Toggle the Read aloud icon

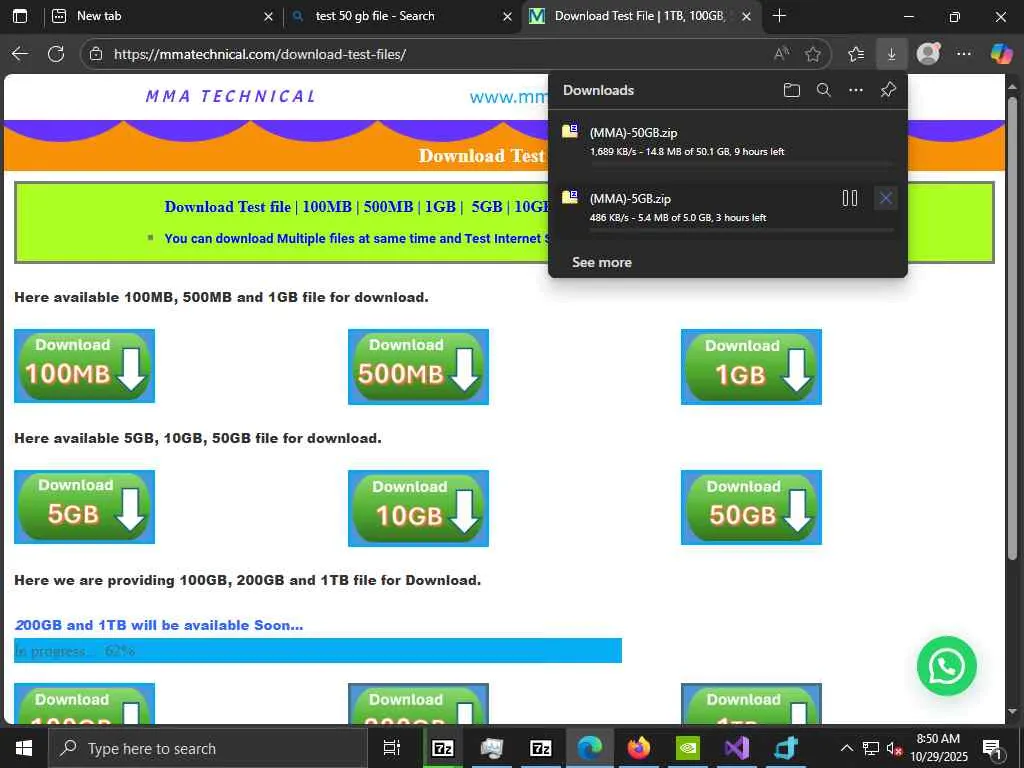click(x=781, y=54)
